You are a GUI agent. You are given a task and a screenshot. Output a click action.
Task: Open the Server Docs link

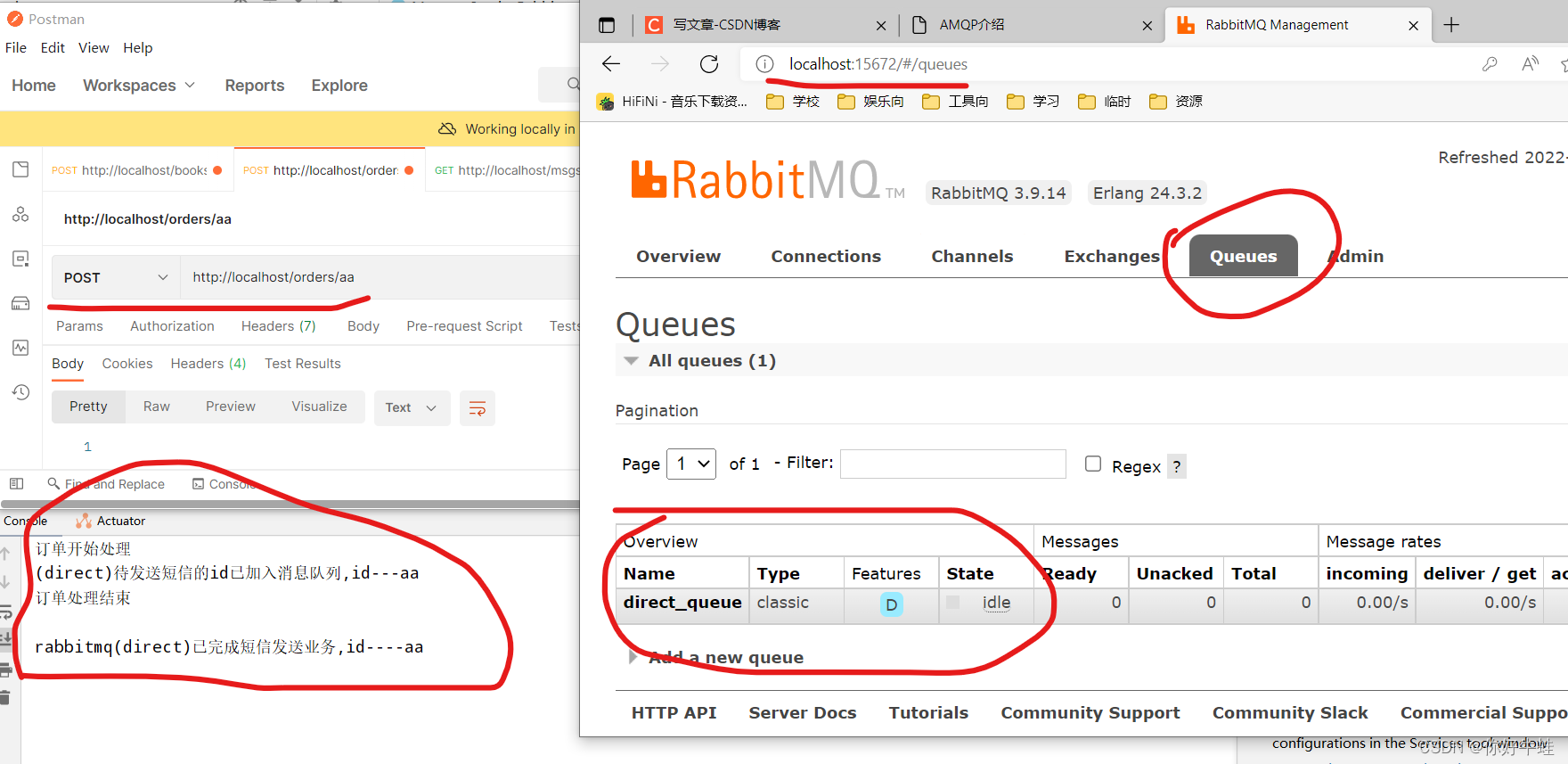pyautogui.click(x=802, y=713)
